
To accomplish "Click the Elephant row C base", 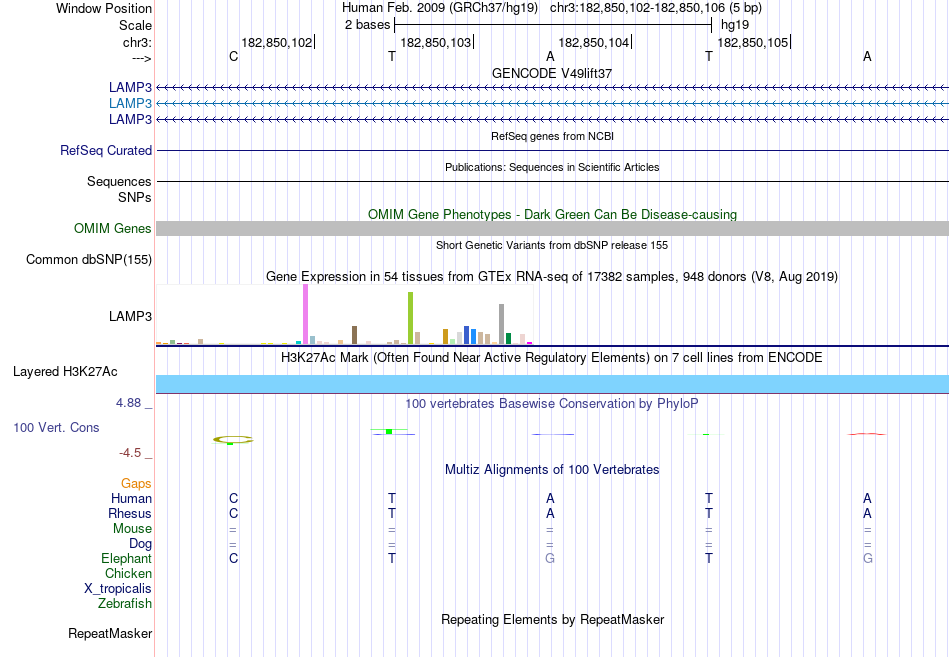I will pos(233,559).
